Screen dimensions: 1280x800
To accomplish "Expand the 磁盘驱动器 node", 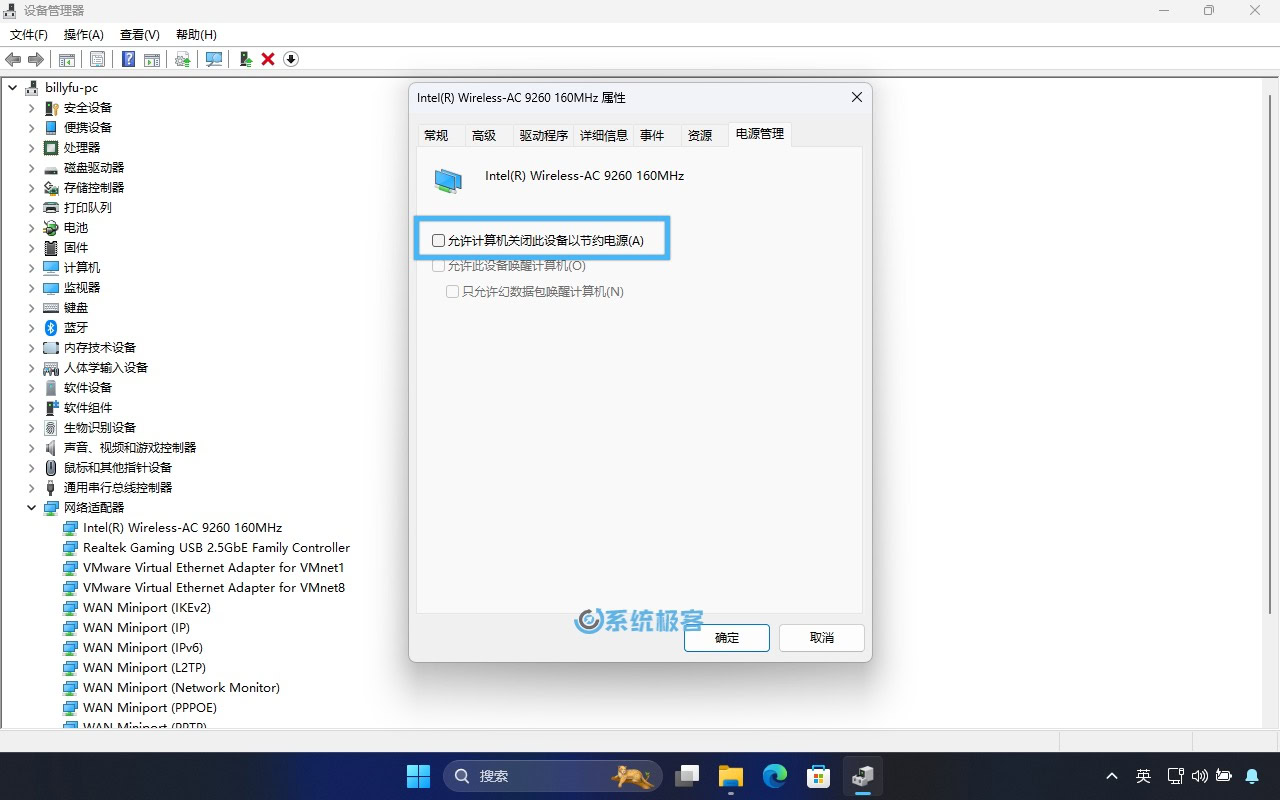I will 31,167.
